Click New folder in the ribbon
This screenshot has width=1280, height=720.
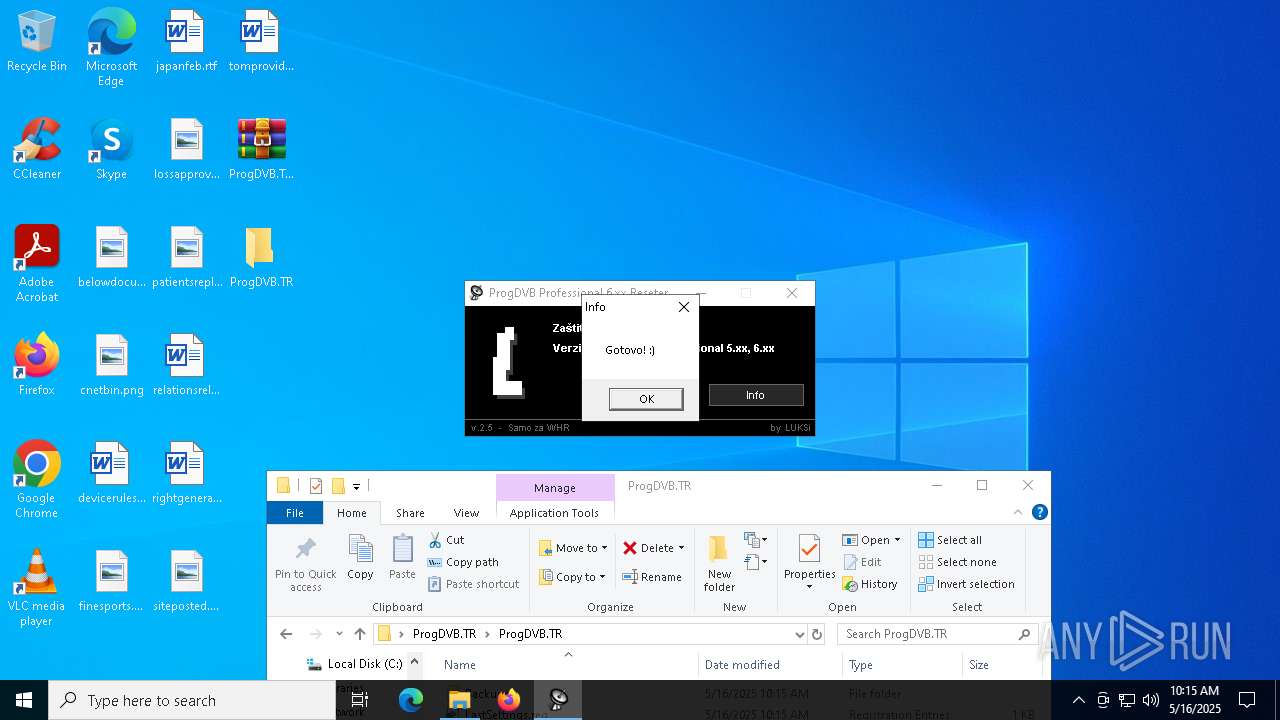point(719,564)
